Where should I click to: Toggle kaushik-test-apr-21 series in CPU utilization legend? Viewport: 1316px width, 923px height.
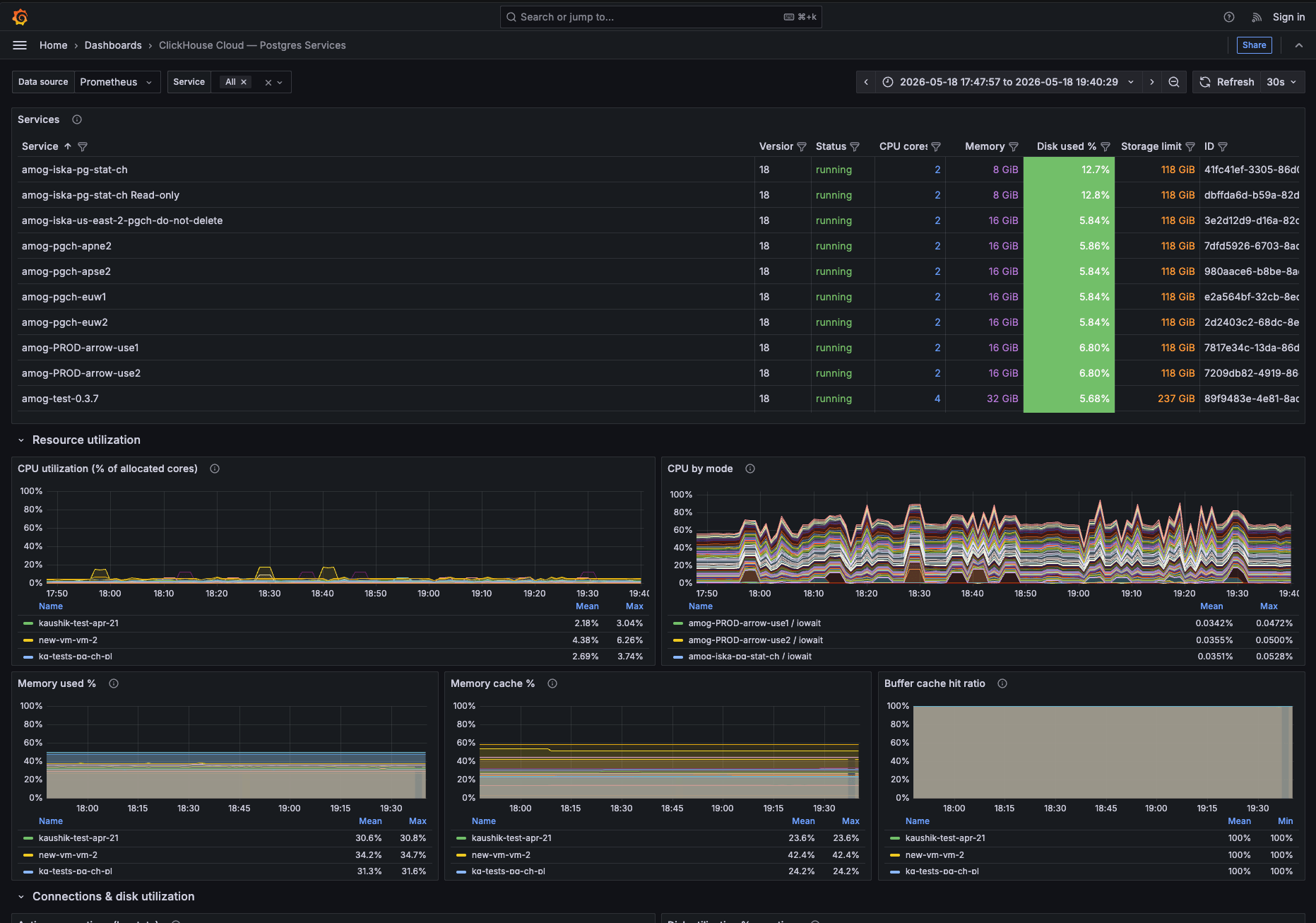click(x=78, y=623)
